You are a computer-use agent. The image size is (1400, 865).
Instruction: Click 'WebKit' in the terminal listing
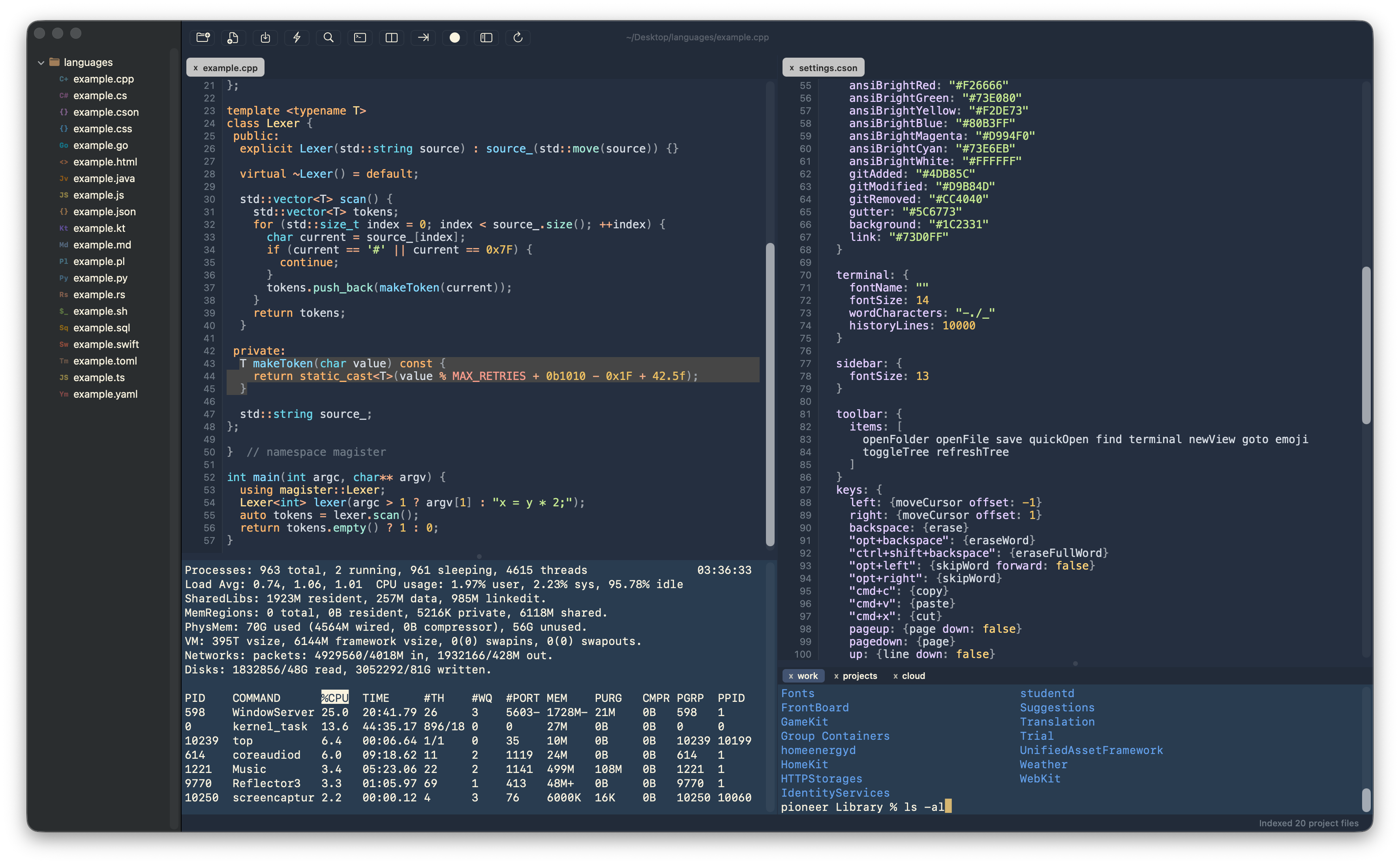[x=1040, y=778]
